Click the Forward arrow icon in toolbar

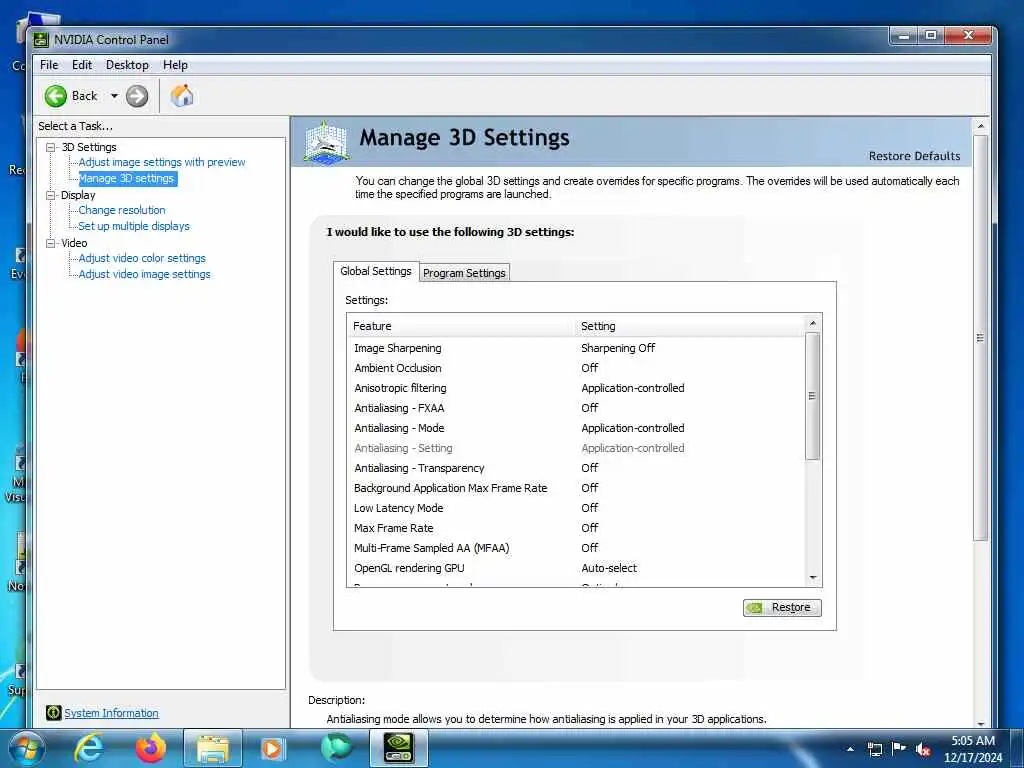click(136, 96)
